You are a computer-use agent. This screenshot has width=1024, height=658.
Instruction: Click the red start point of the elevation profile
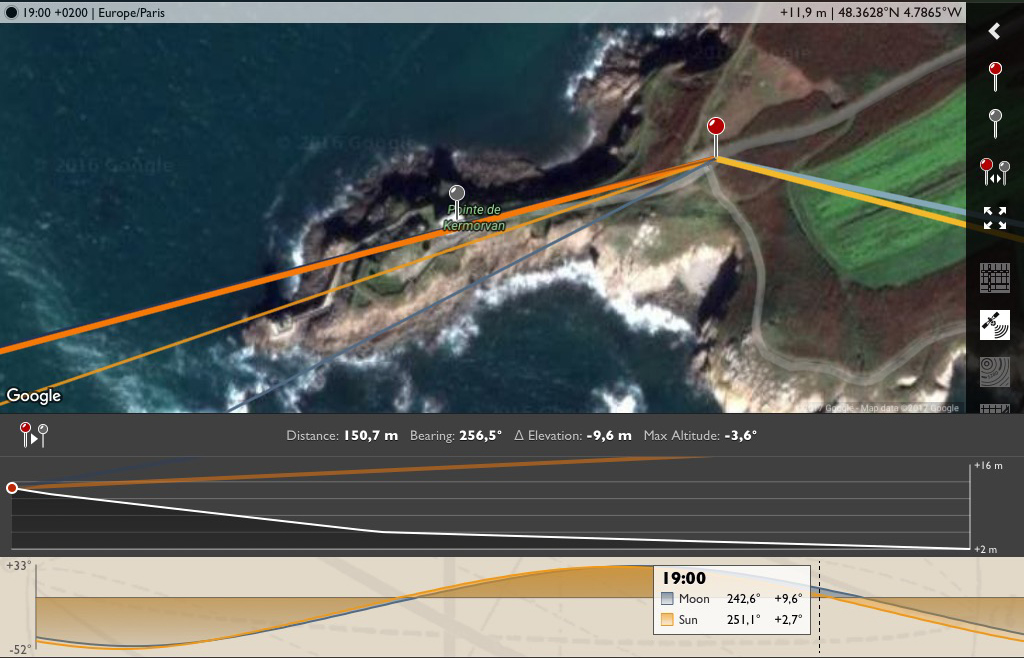point(12,488)
